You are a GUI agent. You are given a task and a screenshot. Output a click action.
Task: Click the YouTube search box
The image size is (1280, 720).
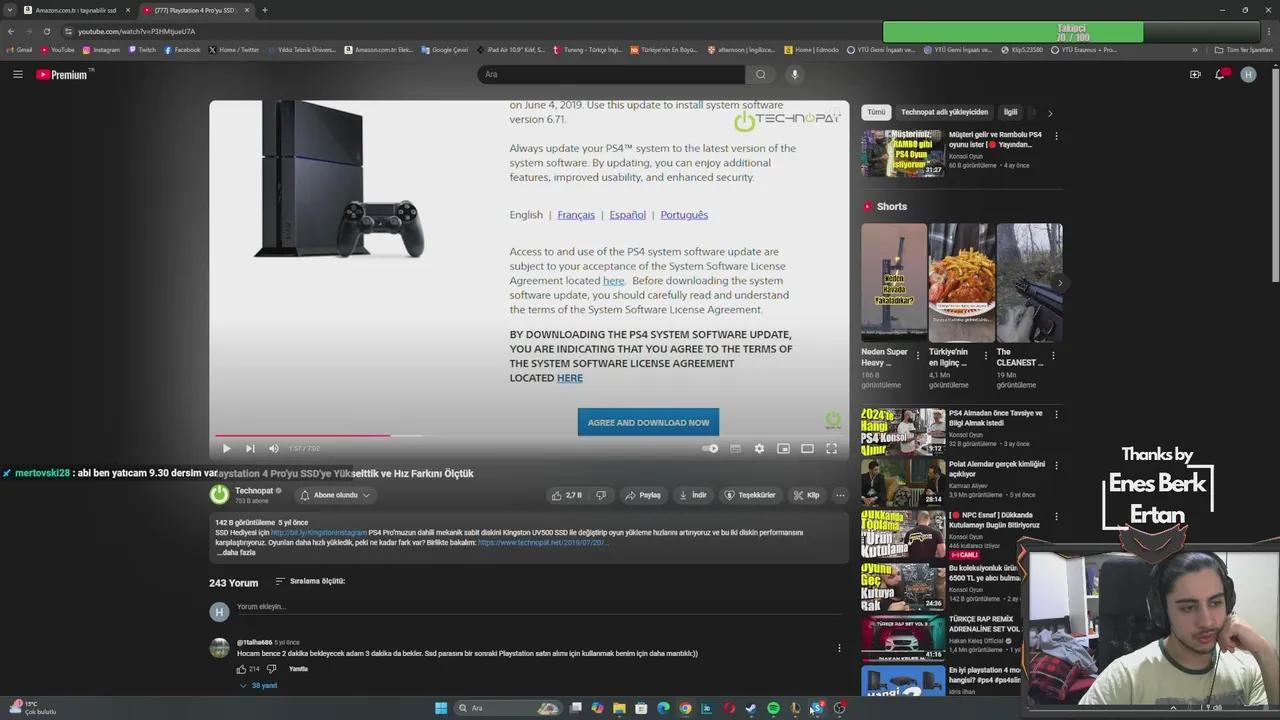click(x=611, y=74)
